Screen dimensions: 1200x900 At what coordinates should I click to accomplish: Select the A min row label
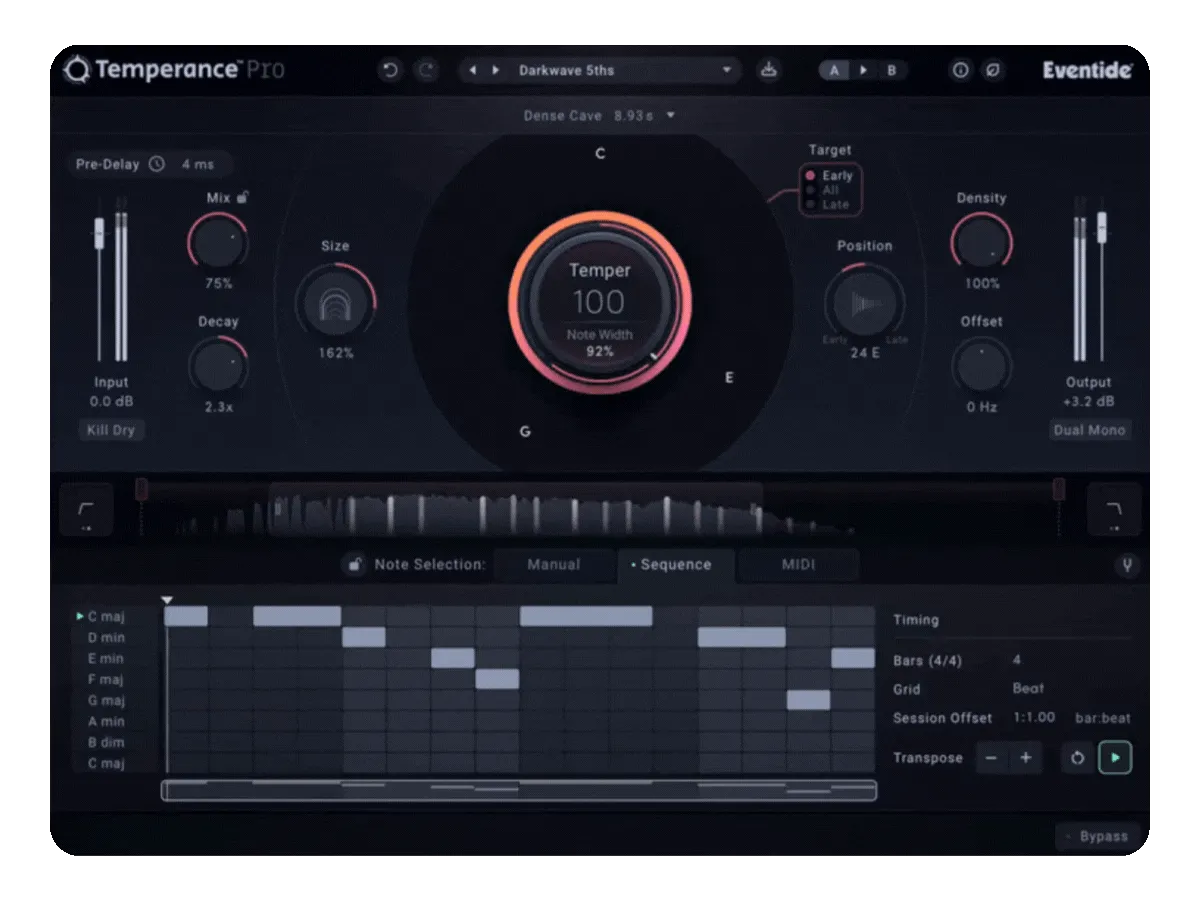tap(106, 721)
